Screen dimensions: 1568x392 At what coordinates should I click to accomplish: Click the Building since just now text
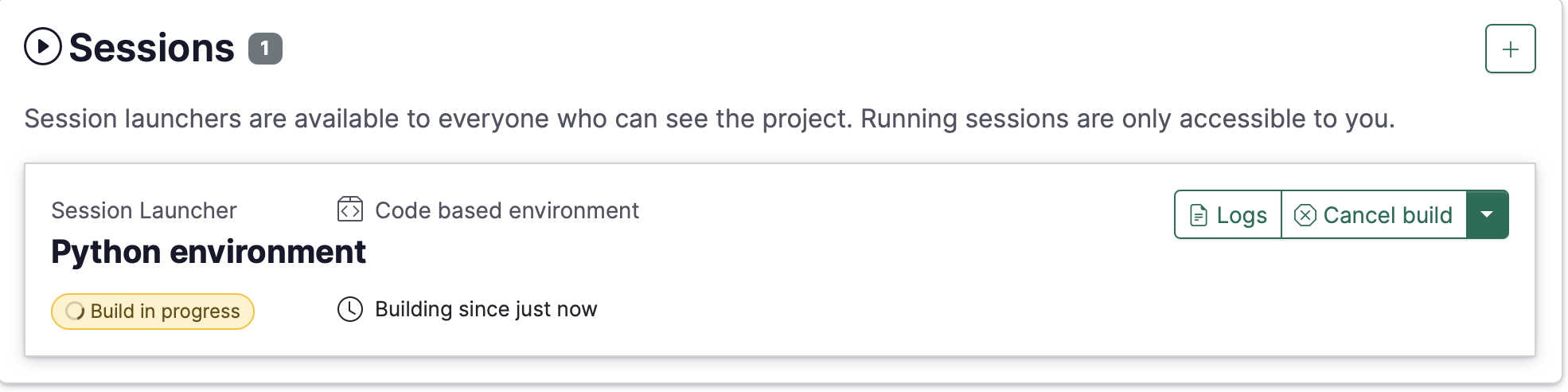click(486, 309)
